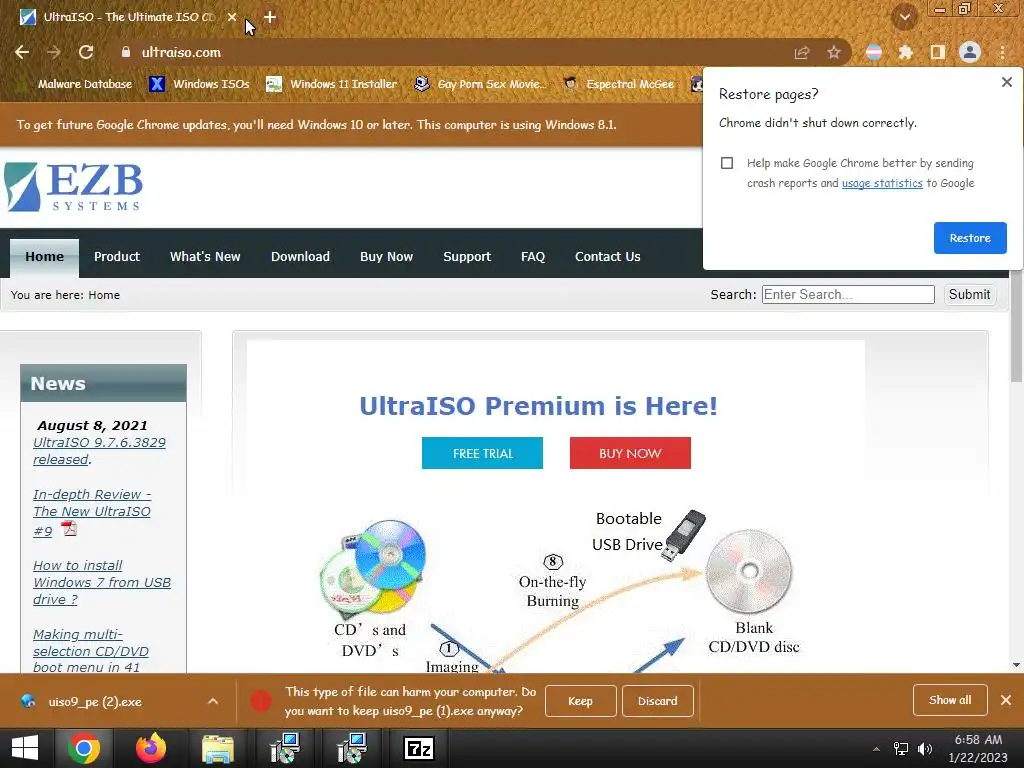
Task: Click the FREE TRIAL button
Action: [x=483, y=453]
